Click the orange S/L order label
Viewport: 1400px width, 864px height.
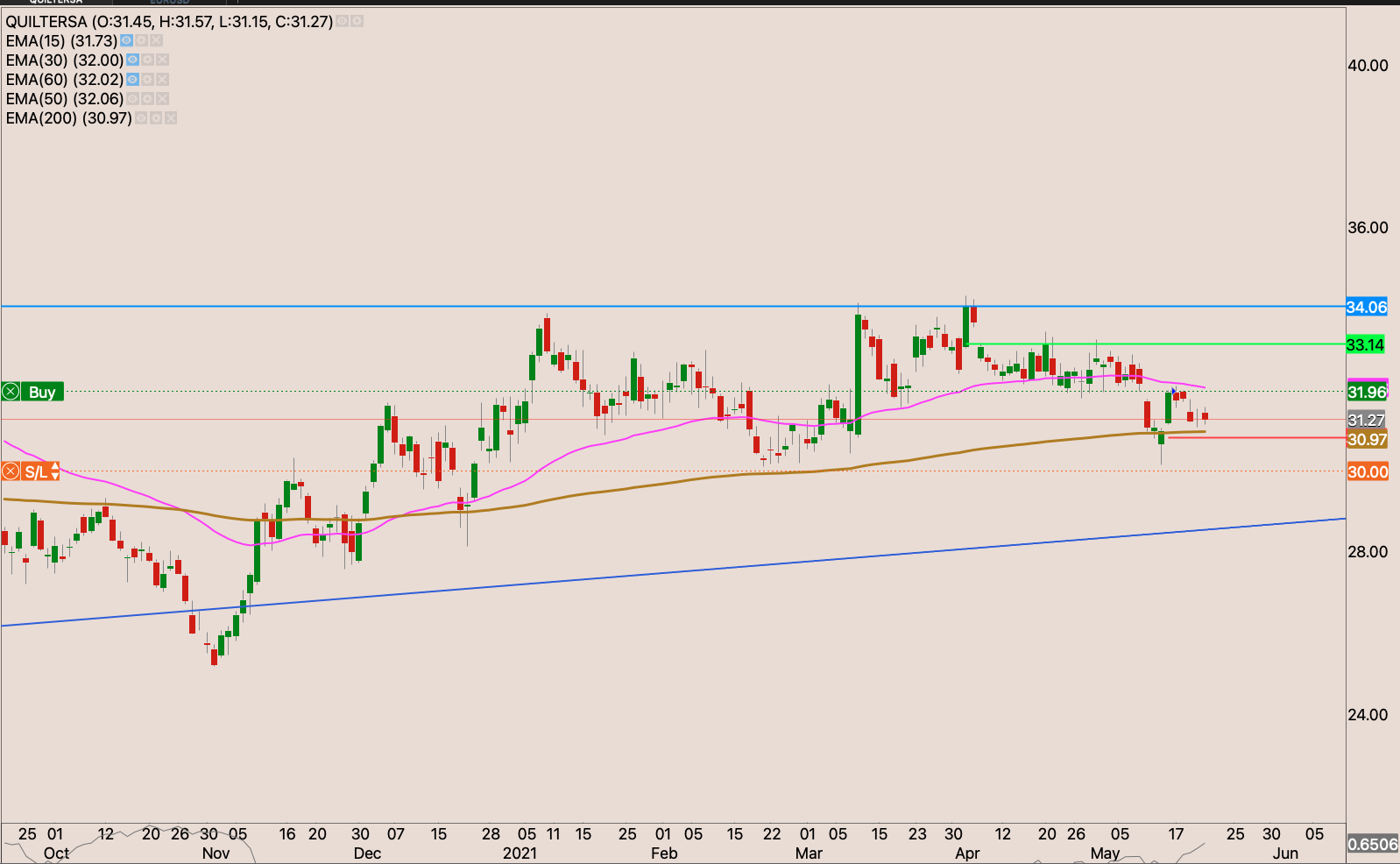tap(36, 472)
